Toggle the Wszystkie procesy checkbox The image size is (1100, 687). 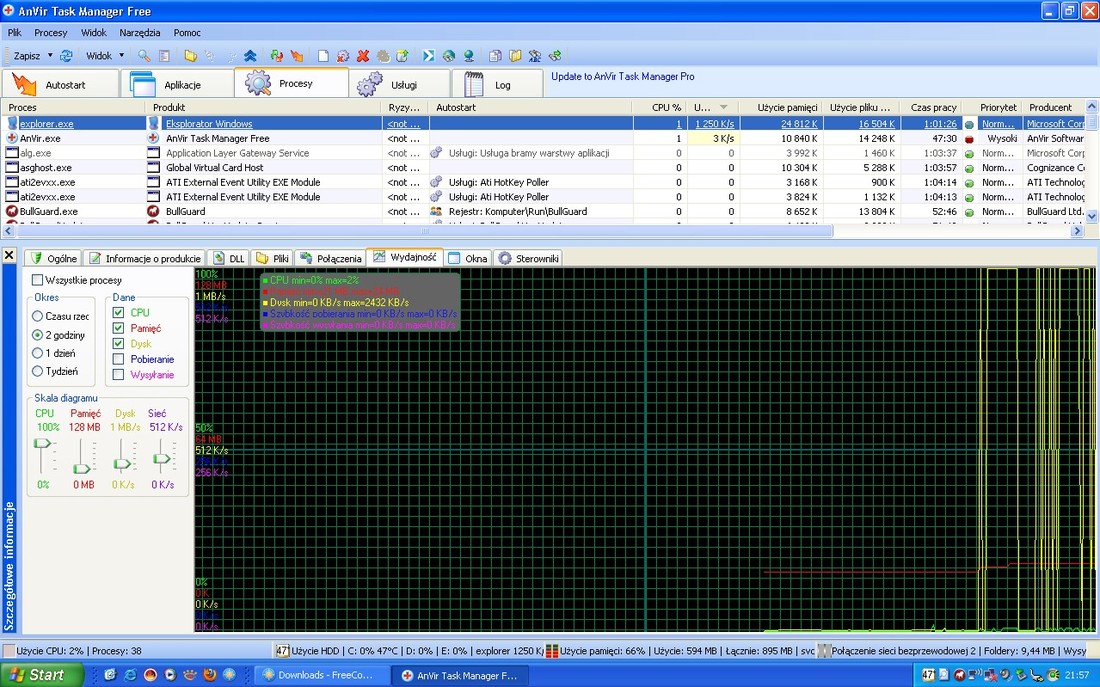click(x=37, y=280)
